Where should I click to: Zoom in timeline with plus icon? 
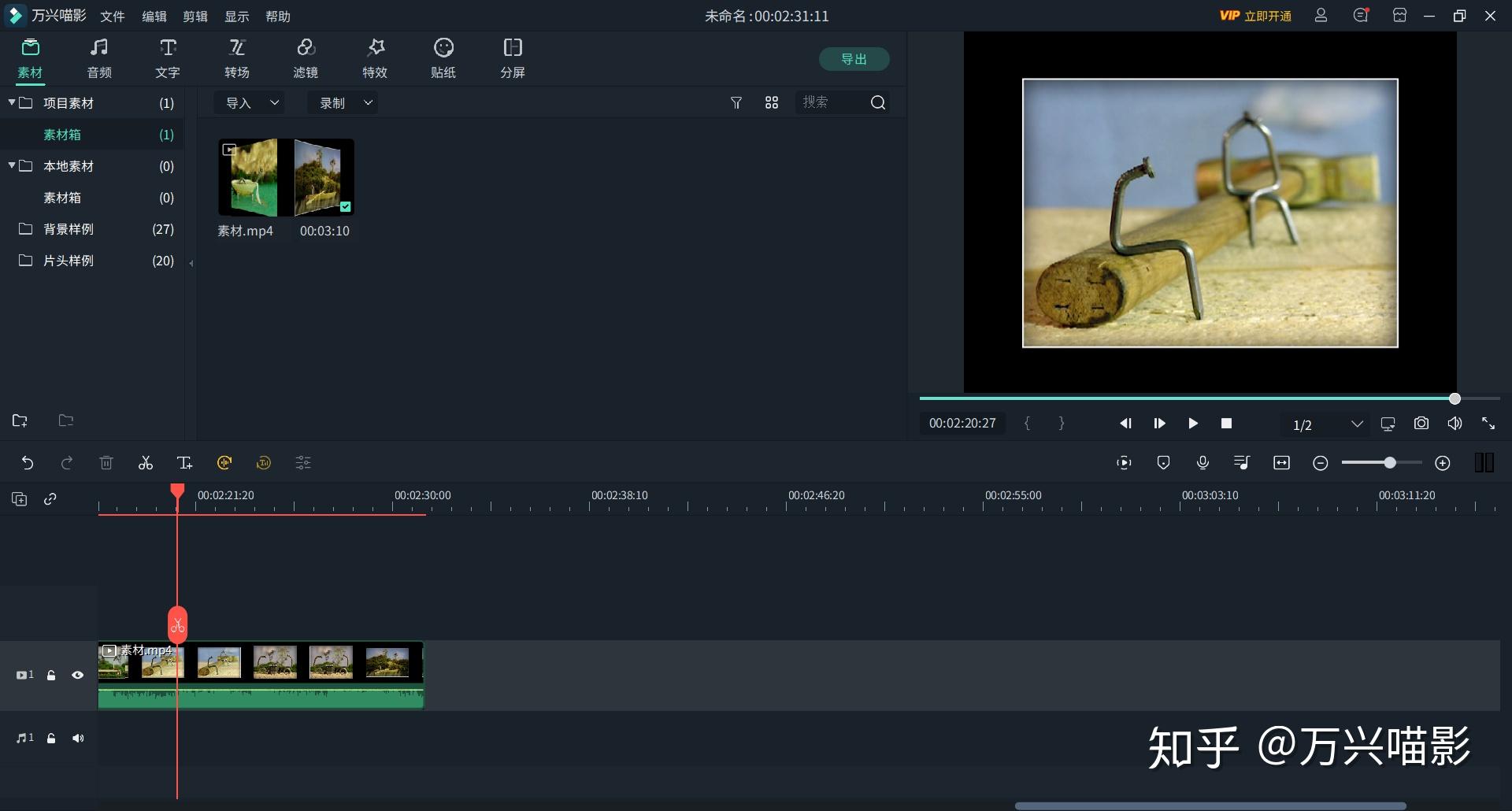(1443, 463)
